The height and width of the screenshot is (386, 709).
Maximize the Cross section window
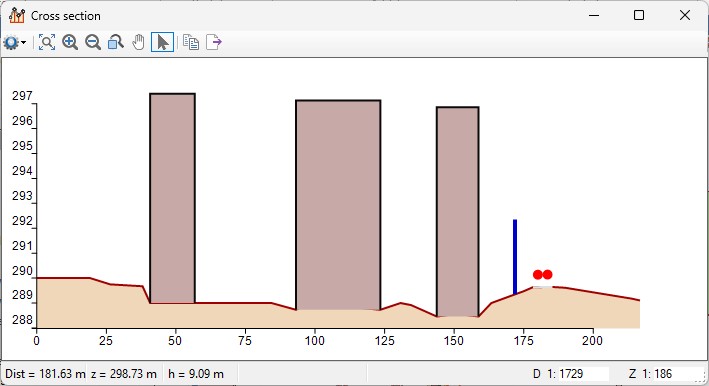click(639, 15)
